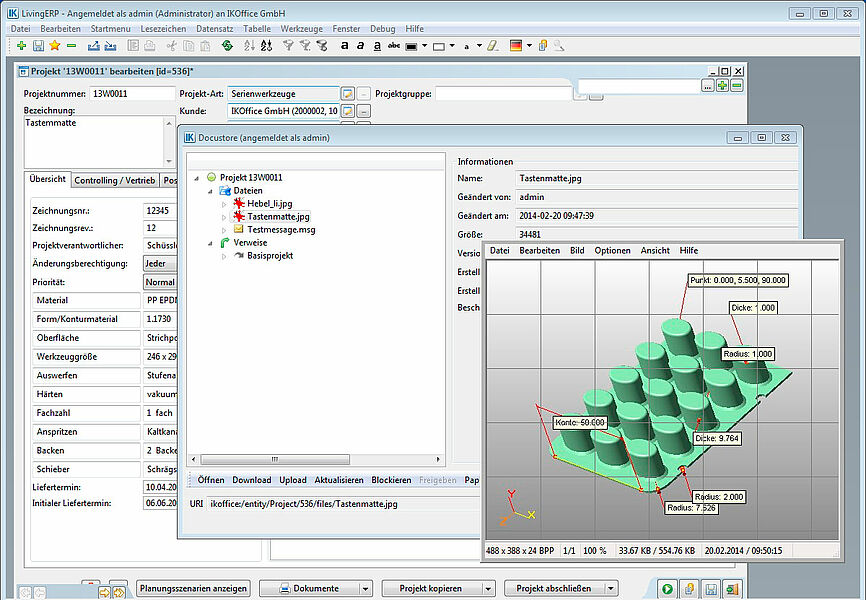Open the Dokumente button dropdown arrow

pos(365,589)
